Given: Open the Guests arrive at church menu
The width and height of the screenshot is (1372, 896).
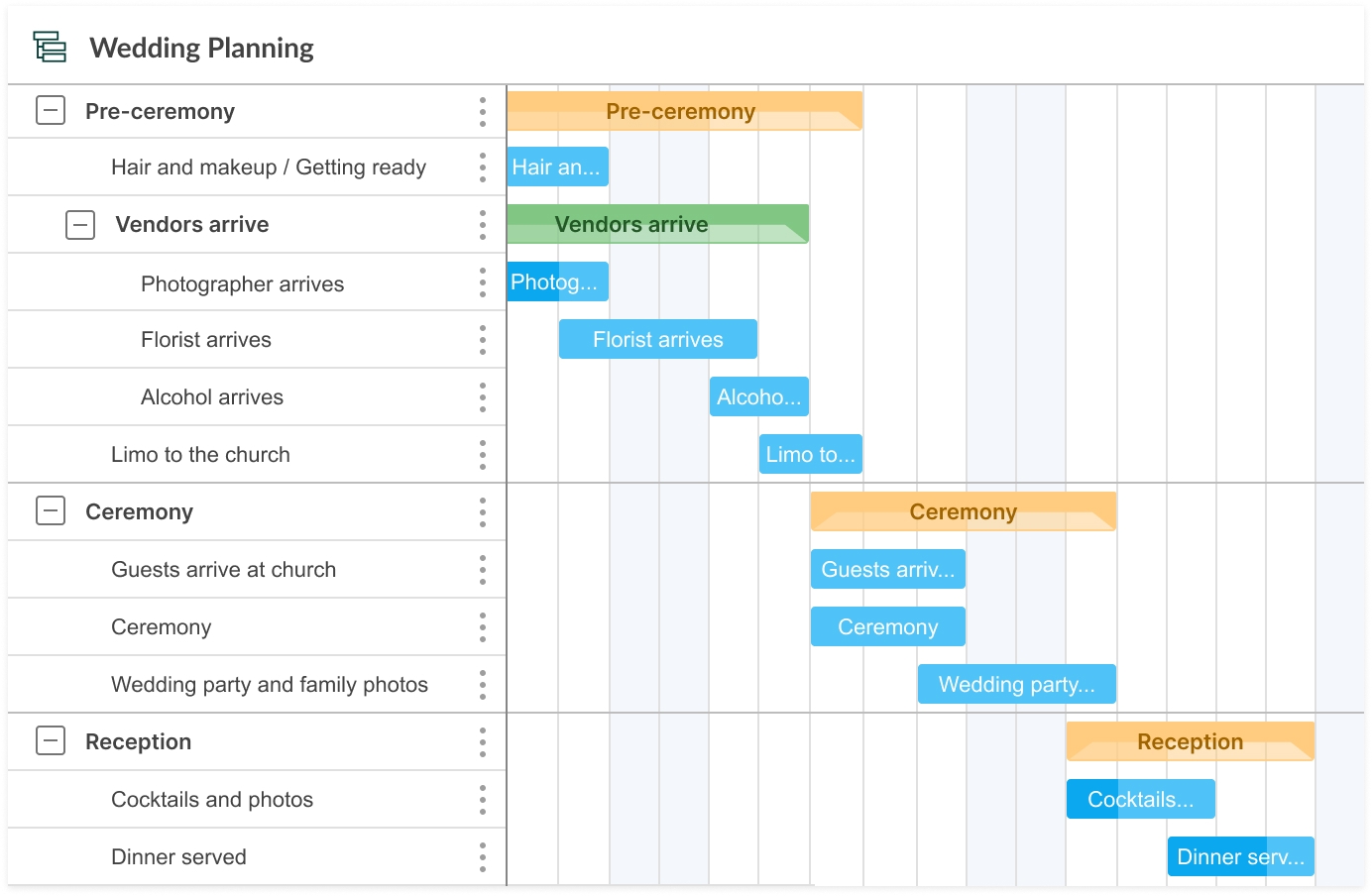Looking at the screenshot, I should (x=483, y=569).
